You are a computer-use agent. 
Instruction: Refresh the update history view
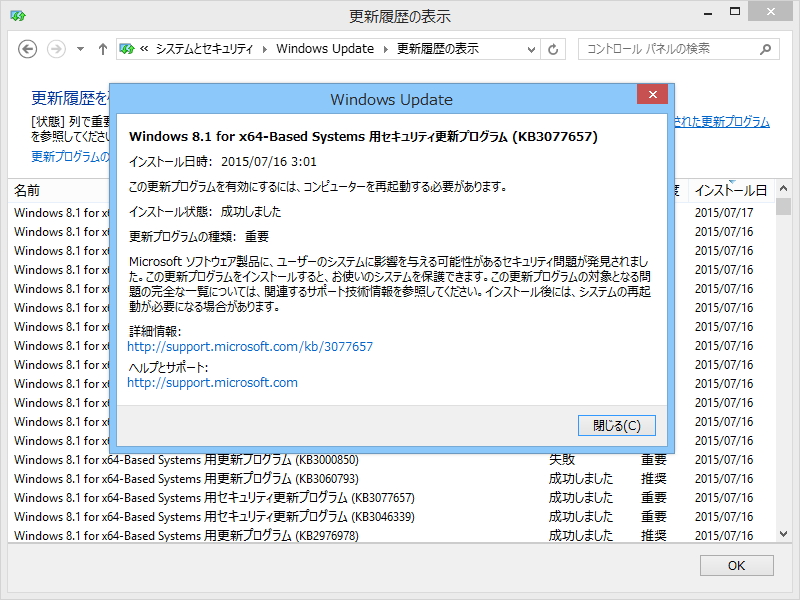pos(553,48)
